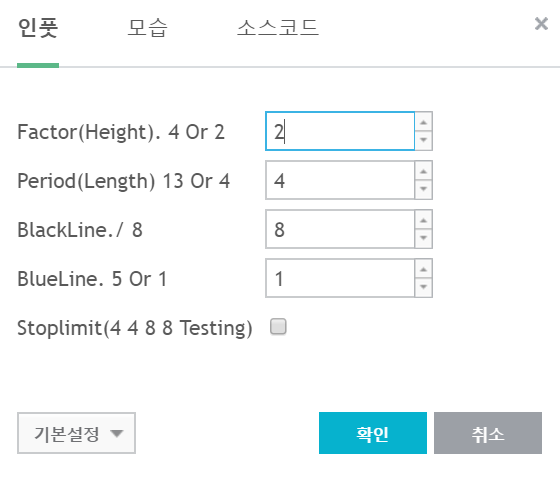Click the Period(Length) input field
560x478 pixels.
coord(340,180)
